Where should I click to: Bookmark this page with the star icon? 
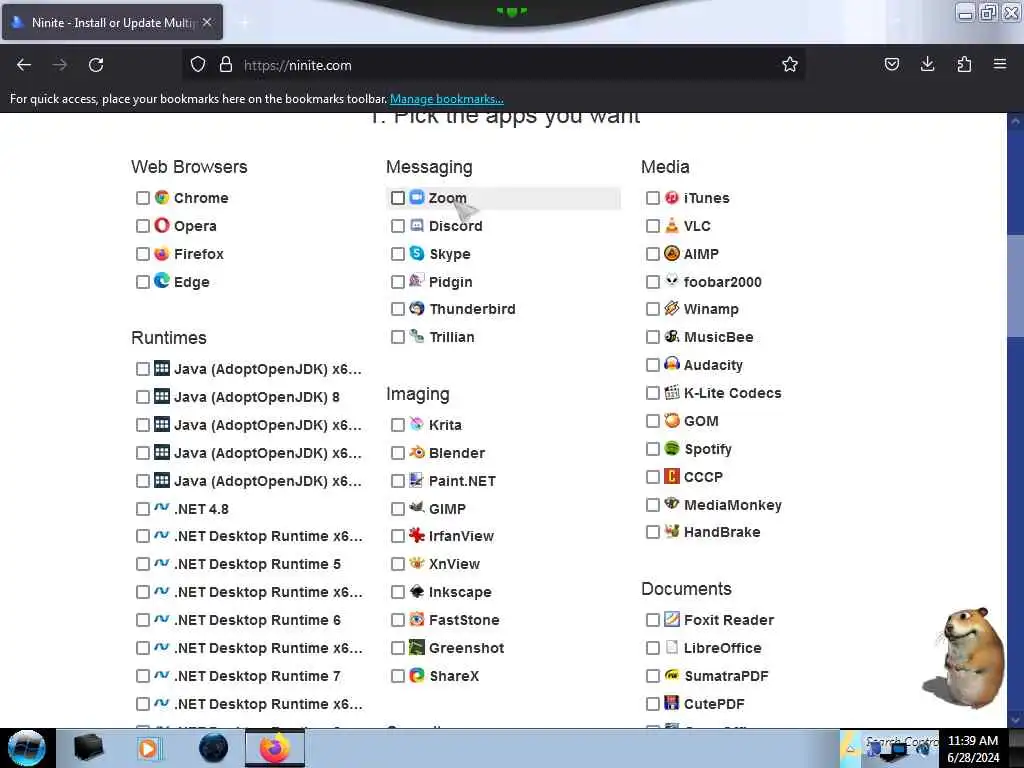pyautogui.click(x=790, y=64)
